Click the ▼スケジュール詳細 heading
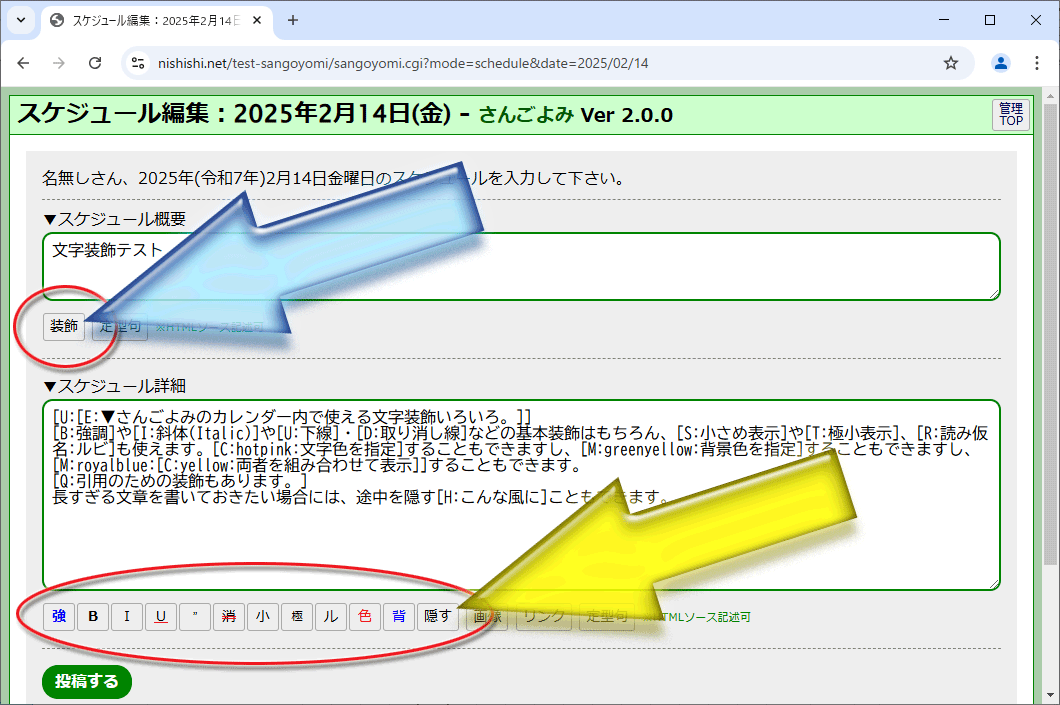The width and height of the screenshot is (1060, 705). coord(114,386)
